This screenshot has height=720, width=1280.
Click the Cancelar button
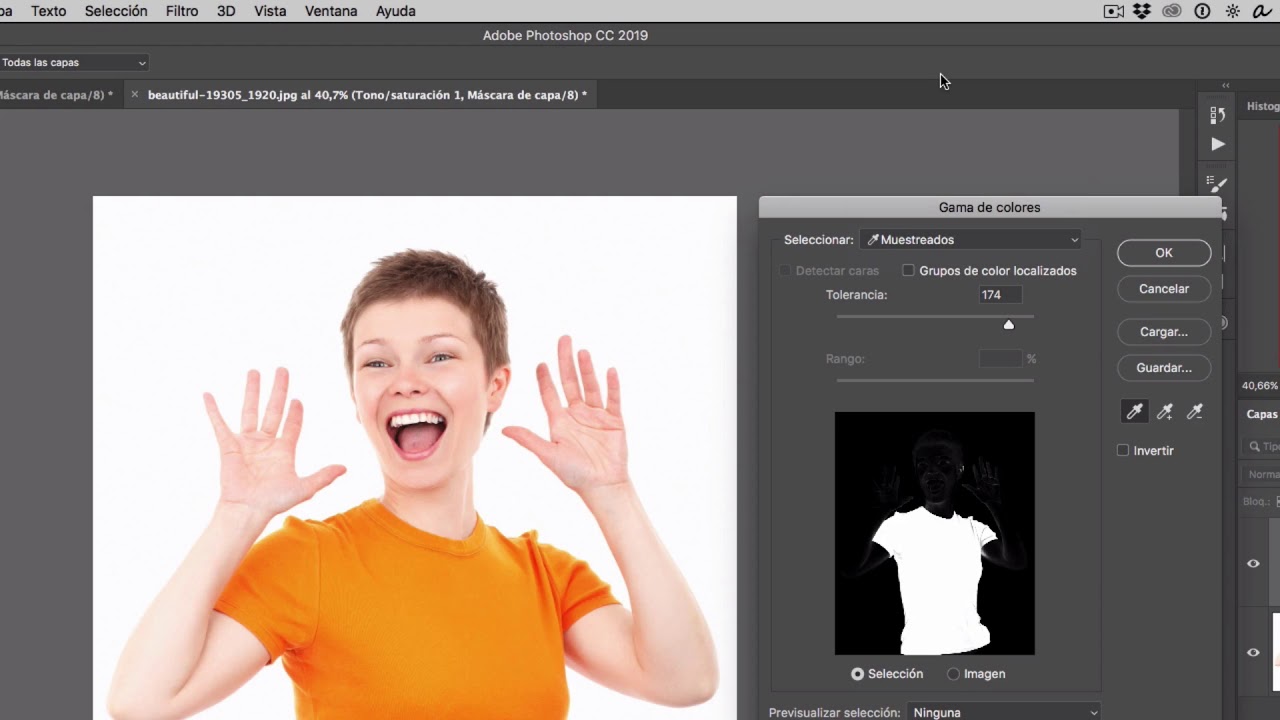(x=1164, y=289)
